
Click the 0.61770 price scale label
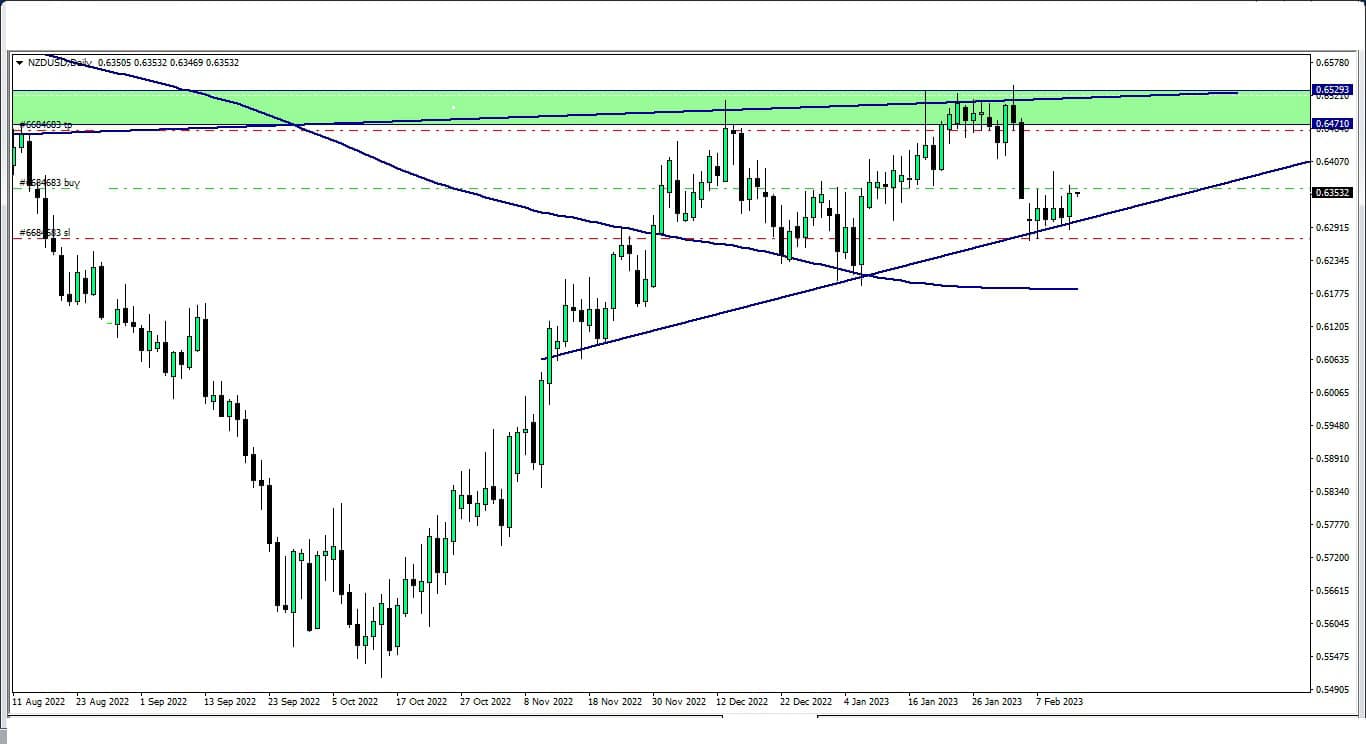(x=1332, y=293)
